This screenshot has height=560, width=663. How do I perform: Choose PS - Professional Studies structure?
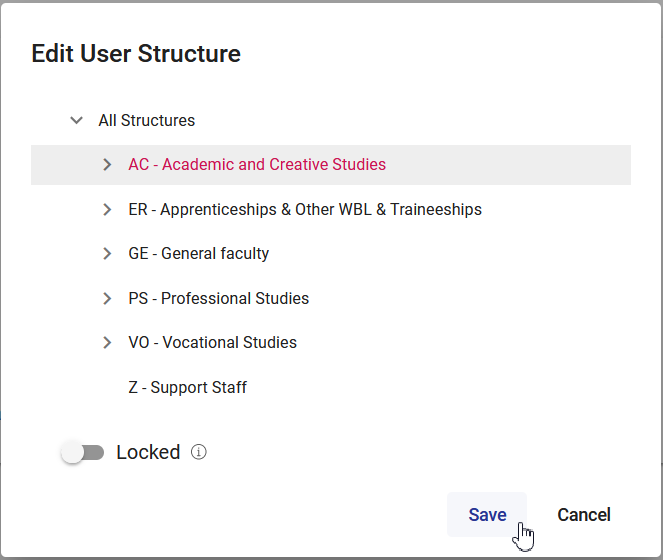pyautogui.click(x=219, y=298)
